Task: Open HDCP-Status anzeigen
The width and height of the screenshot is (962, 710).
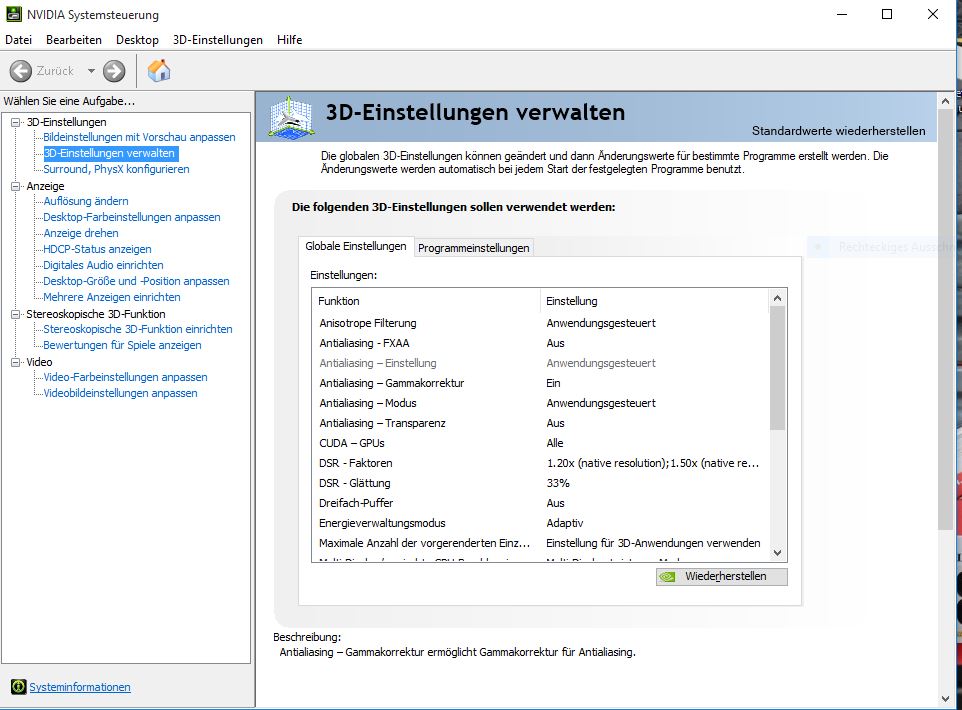Action: coord(97,249)
